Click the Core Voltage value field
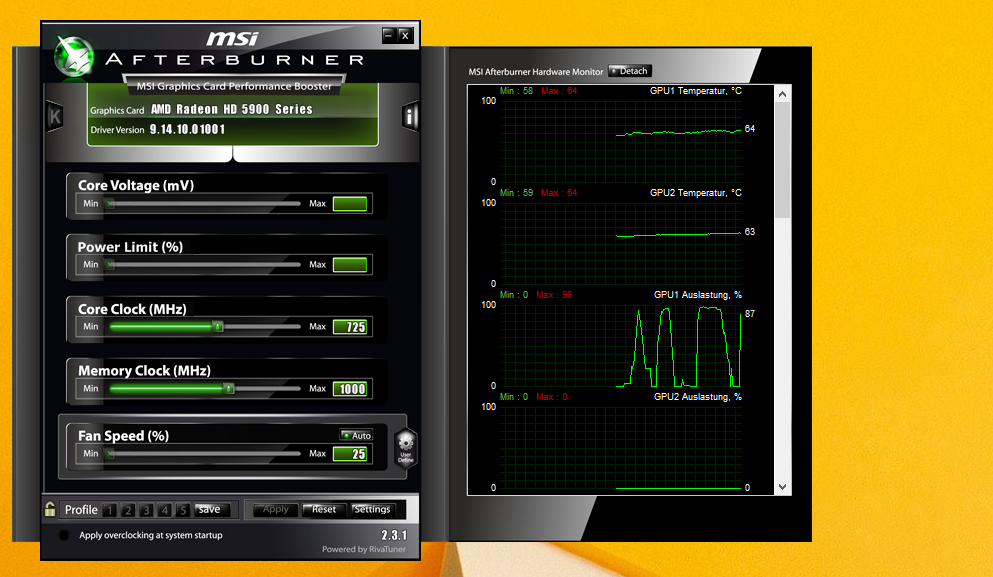Image resolution: width=993 pixels, height=577 pixels. pyautogui.click(x=350, y=203)
